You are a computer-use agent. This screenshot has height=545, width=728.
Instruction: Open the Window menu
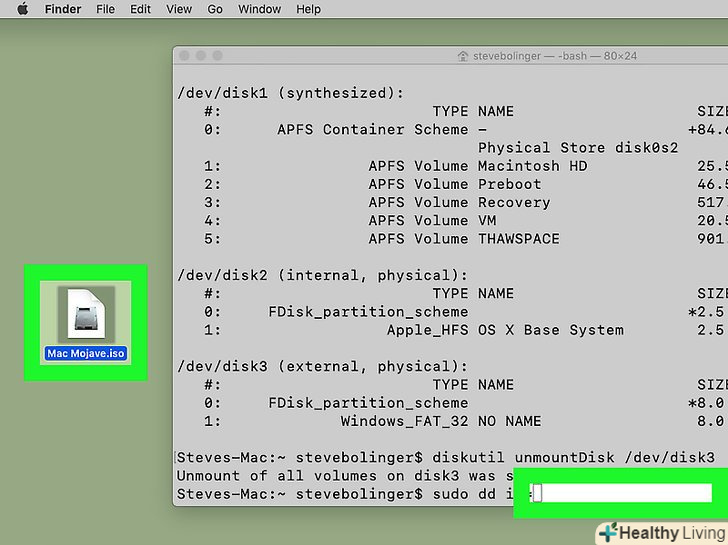coord(259,9)
